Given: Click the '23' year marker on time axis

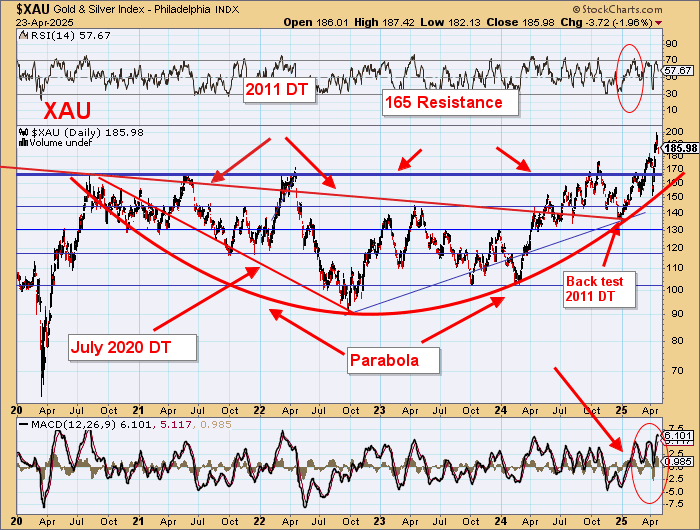Looking at the screenshot, I should (380, 410).
